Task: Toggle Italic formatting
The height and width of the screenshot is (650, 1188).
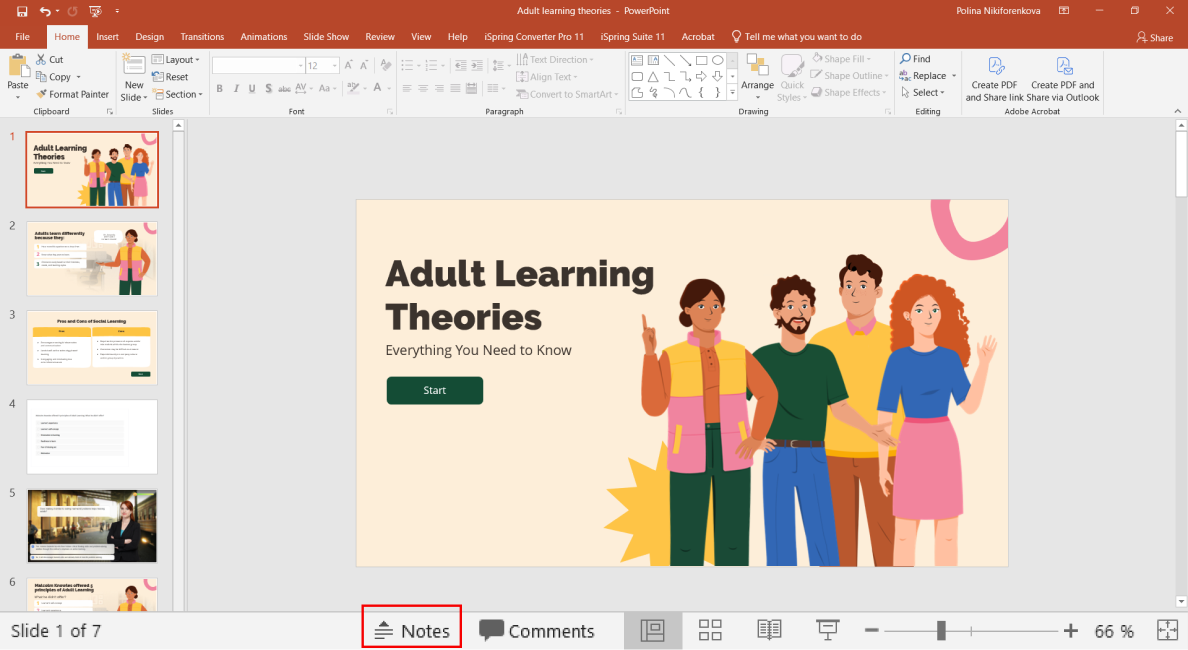Action: coord(236,89)
